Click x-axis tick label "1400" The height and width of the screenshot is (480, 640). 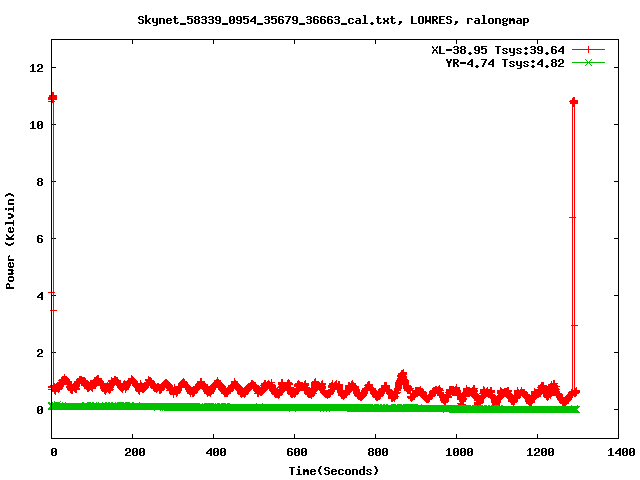[x=621, y=452]
